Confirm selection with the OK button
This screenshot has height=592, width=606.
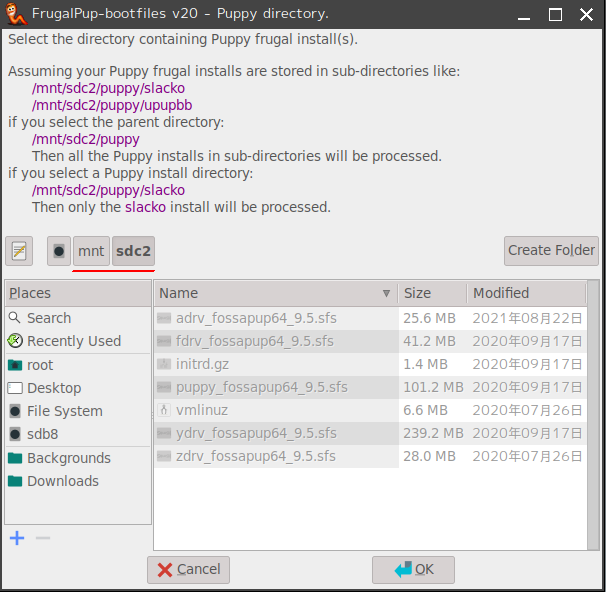coord(413,569)
